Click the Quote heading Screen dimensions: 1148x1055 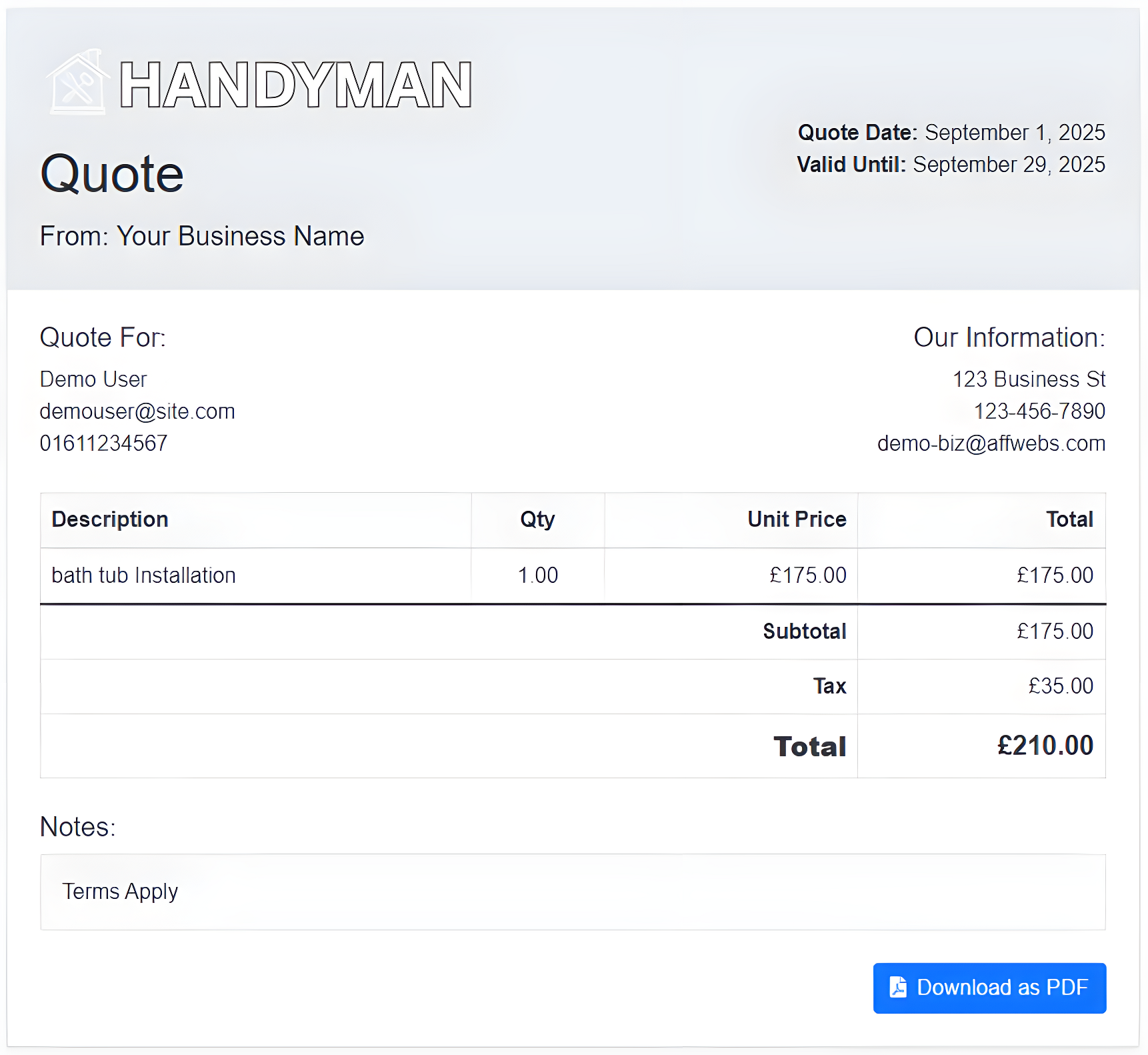[111, 173]
